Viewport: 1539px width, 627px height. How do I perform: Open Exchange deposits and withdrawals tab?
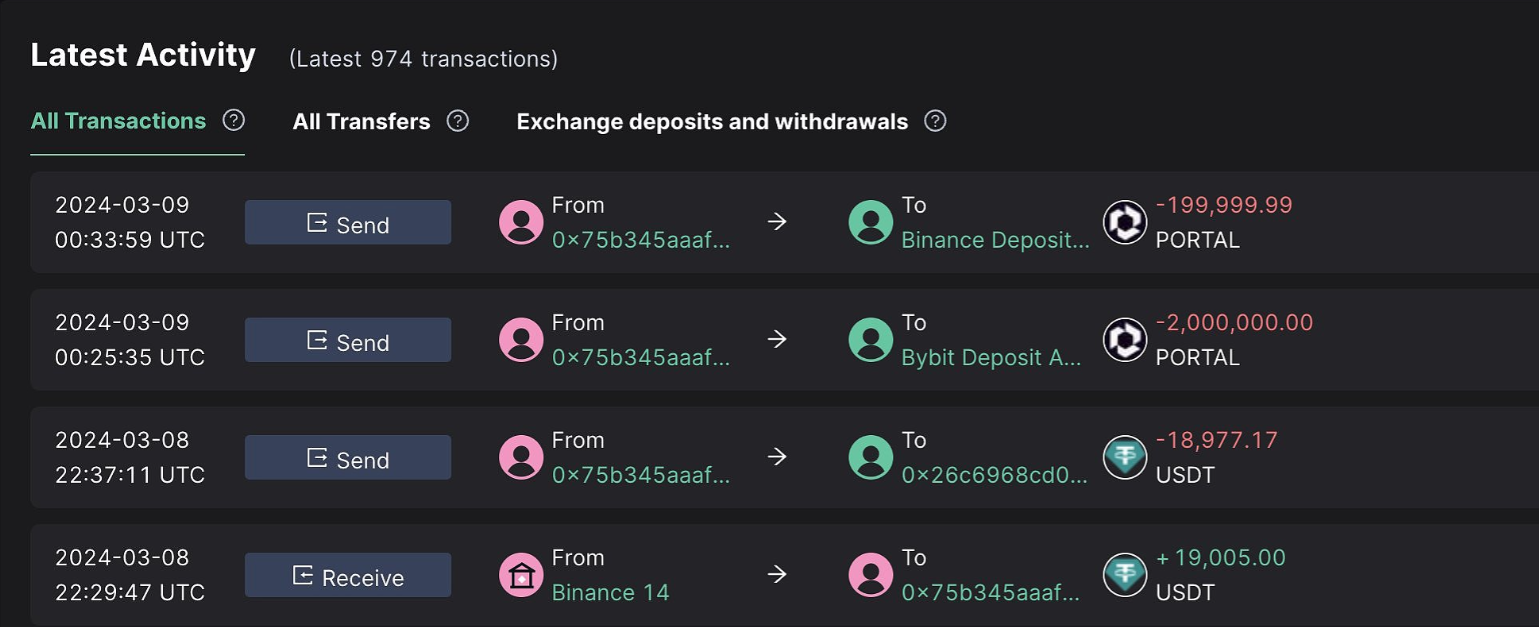tap(712, 122)
